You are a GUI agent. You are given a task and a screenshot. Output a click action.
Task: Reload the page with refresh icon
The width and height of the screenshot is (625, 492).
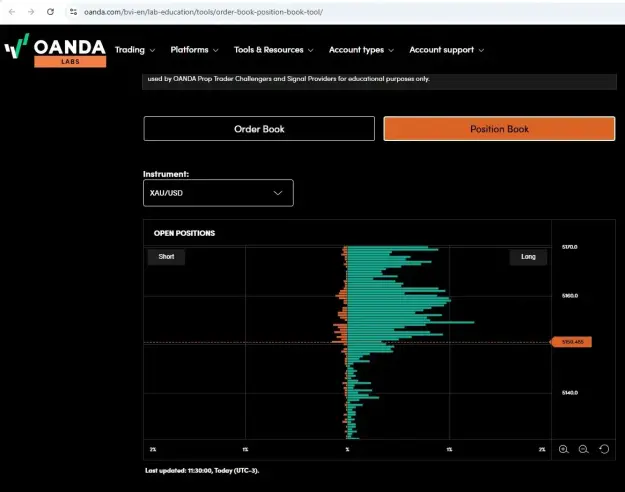point(50,12)
